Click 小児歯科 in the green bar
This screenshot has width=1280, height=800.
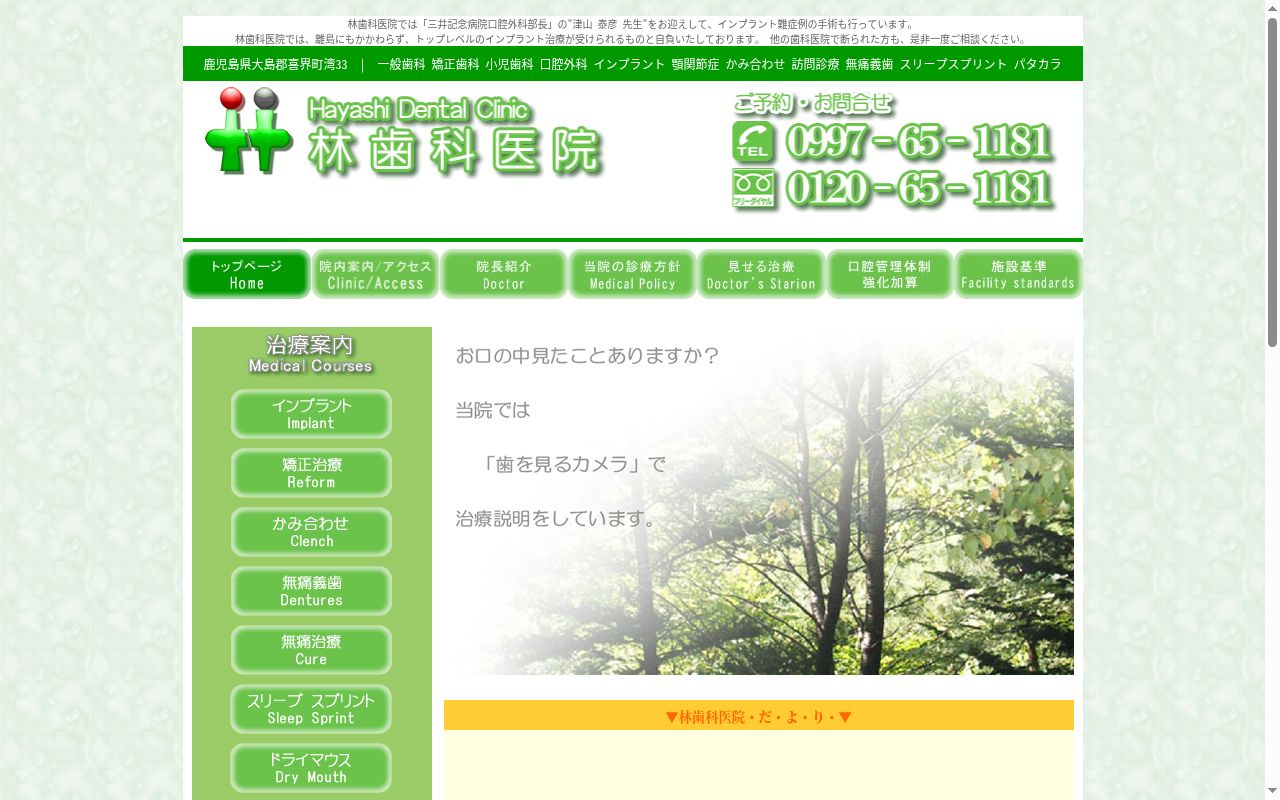(x=509, y=64)
